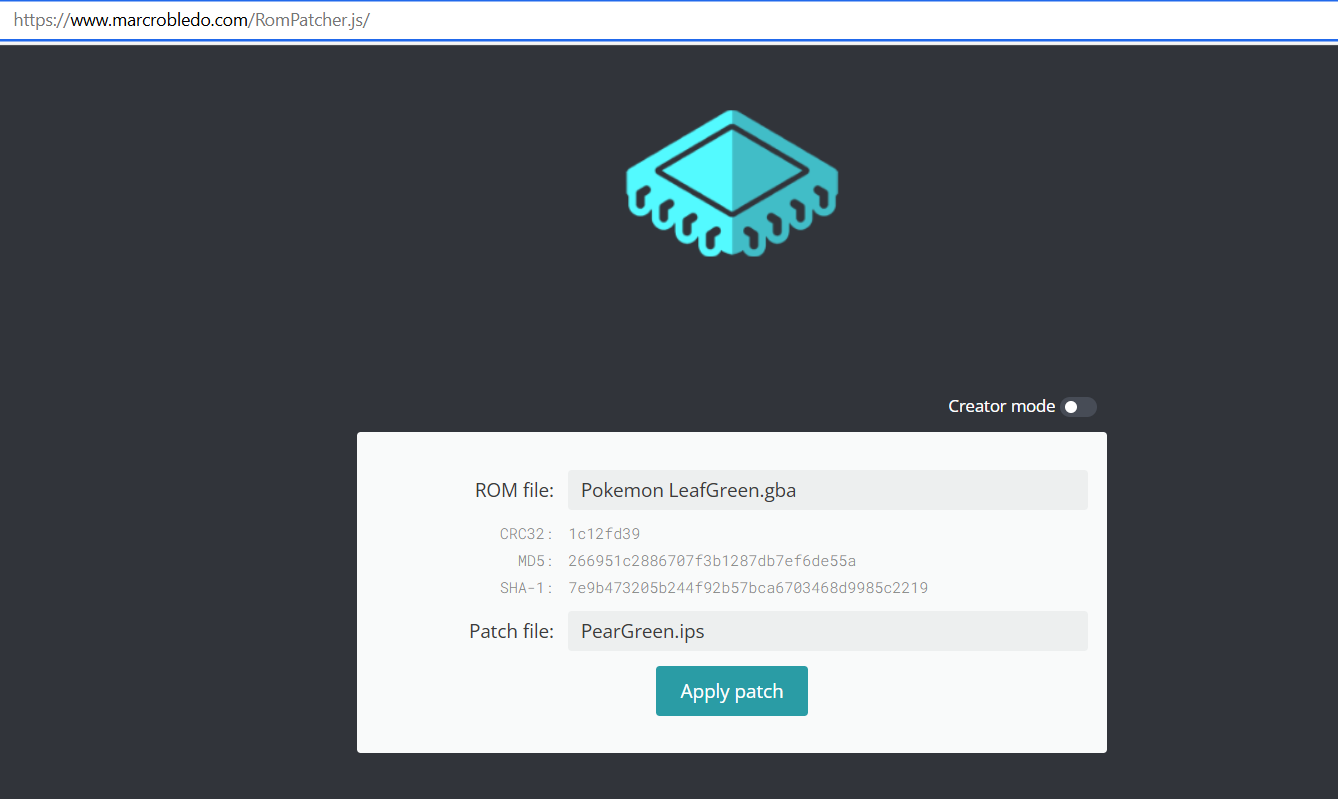Select the PearGreen.ips patch file field
The width and height of the screenshot is (1338, 799).
point(827,632)
